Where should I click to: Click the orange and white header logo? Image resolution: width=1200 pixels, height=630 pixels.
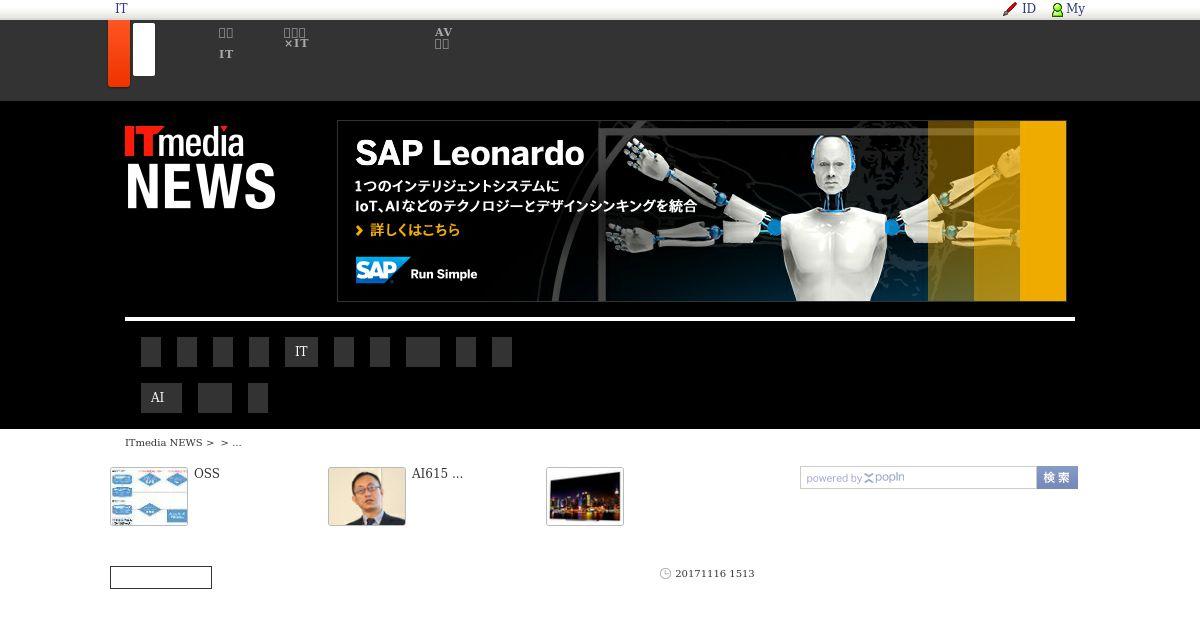coord(131,53)
